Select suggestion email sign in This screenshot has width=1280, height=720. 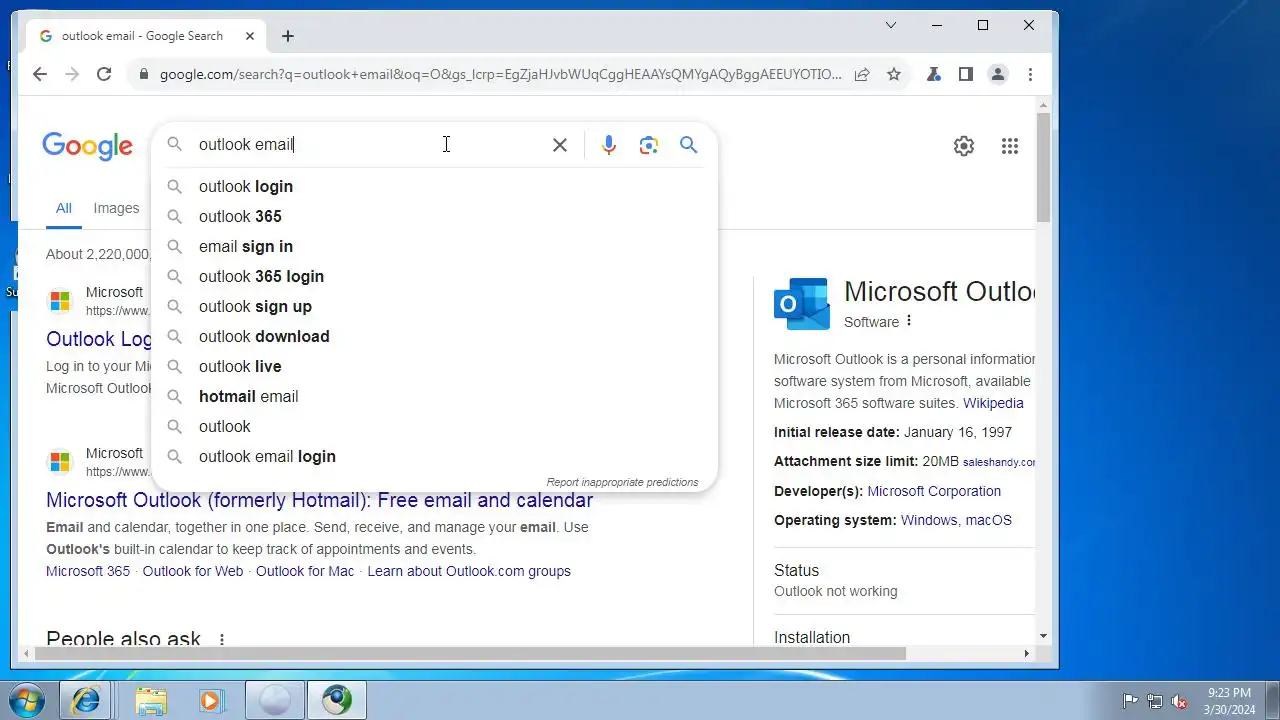click(434, 246)
